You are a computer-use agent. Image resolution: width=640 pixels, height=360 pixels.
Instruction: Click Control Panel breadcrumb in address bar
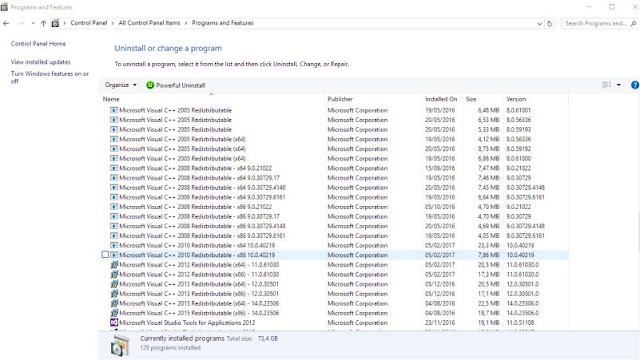click(x=89, y=23)
